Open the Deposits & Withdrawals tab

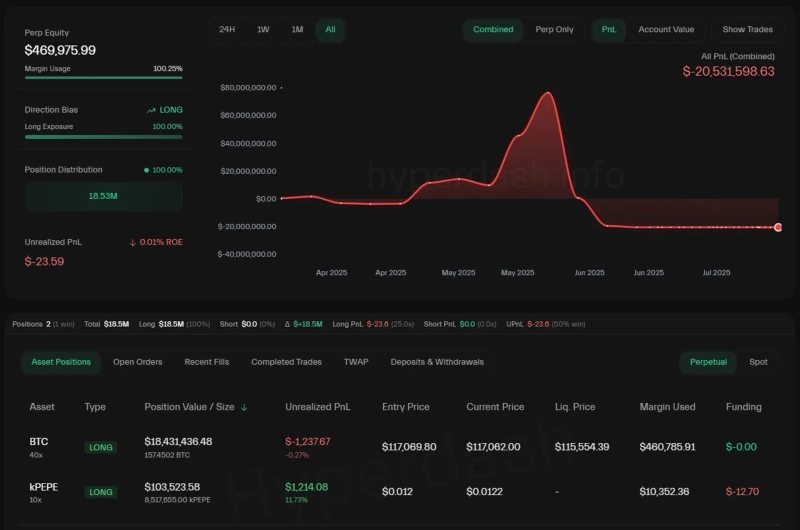[x=437, y=362]
